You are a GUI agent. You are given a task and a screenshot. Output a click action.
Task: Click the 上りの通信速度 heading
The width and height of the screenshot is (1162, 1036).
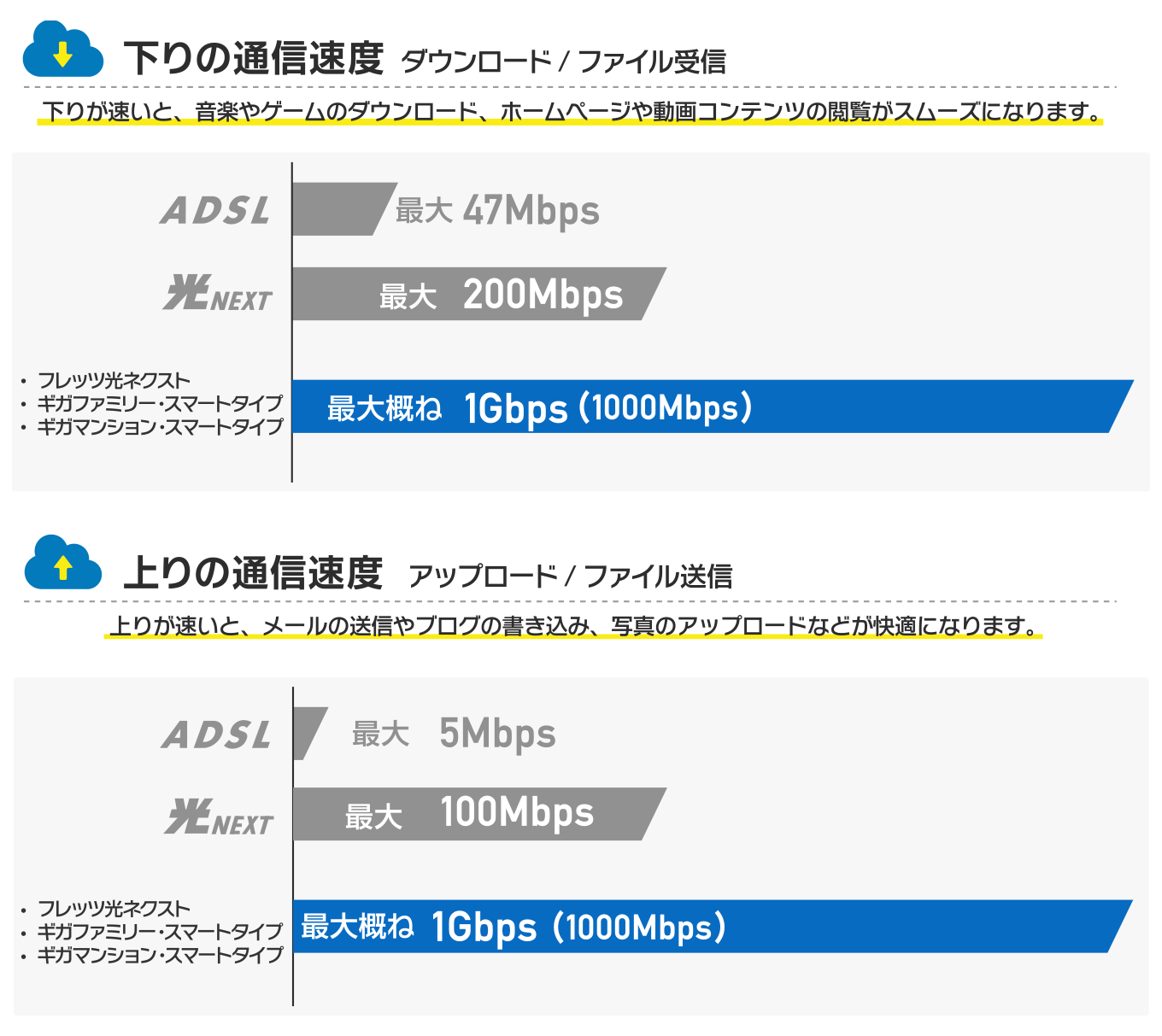point(253,573)
